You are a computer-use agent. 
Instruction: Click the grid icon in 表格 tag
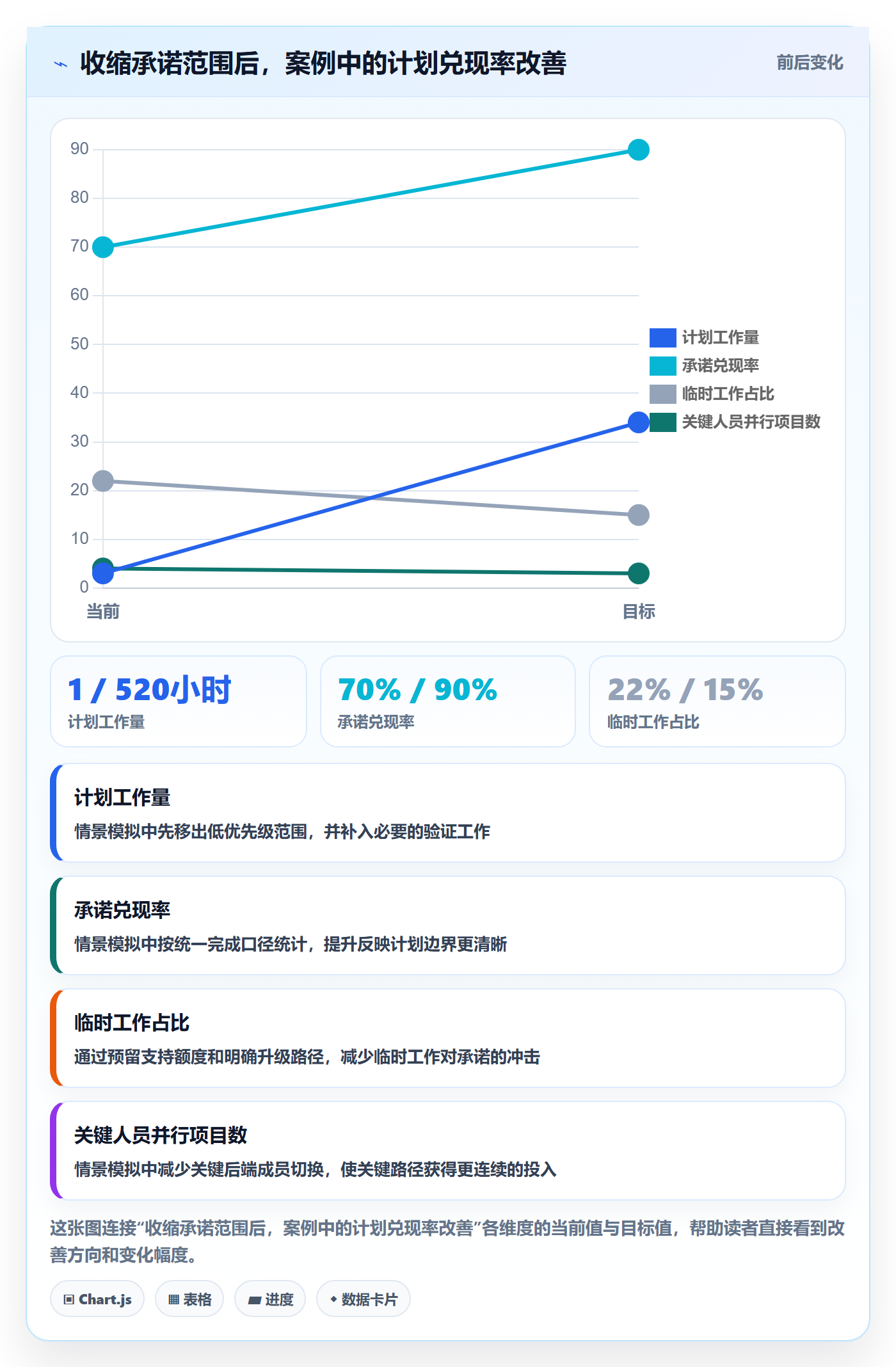[173, 1300]
